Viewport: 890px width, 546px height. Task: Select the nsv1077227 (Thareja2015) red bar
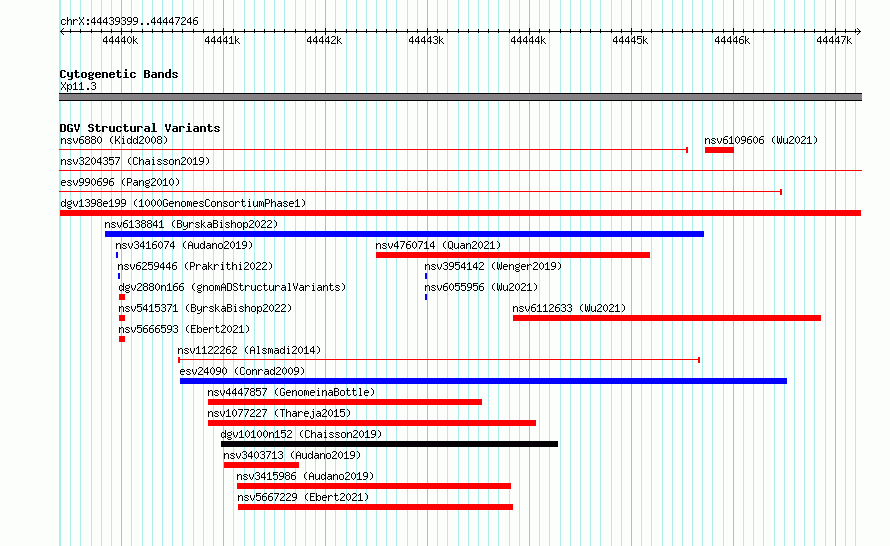point(372,423)
